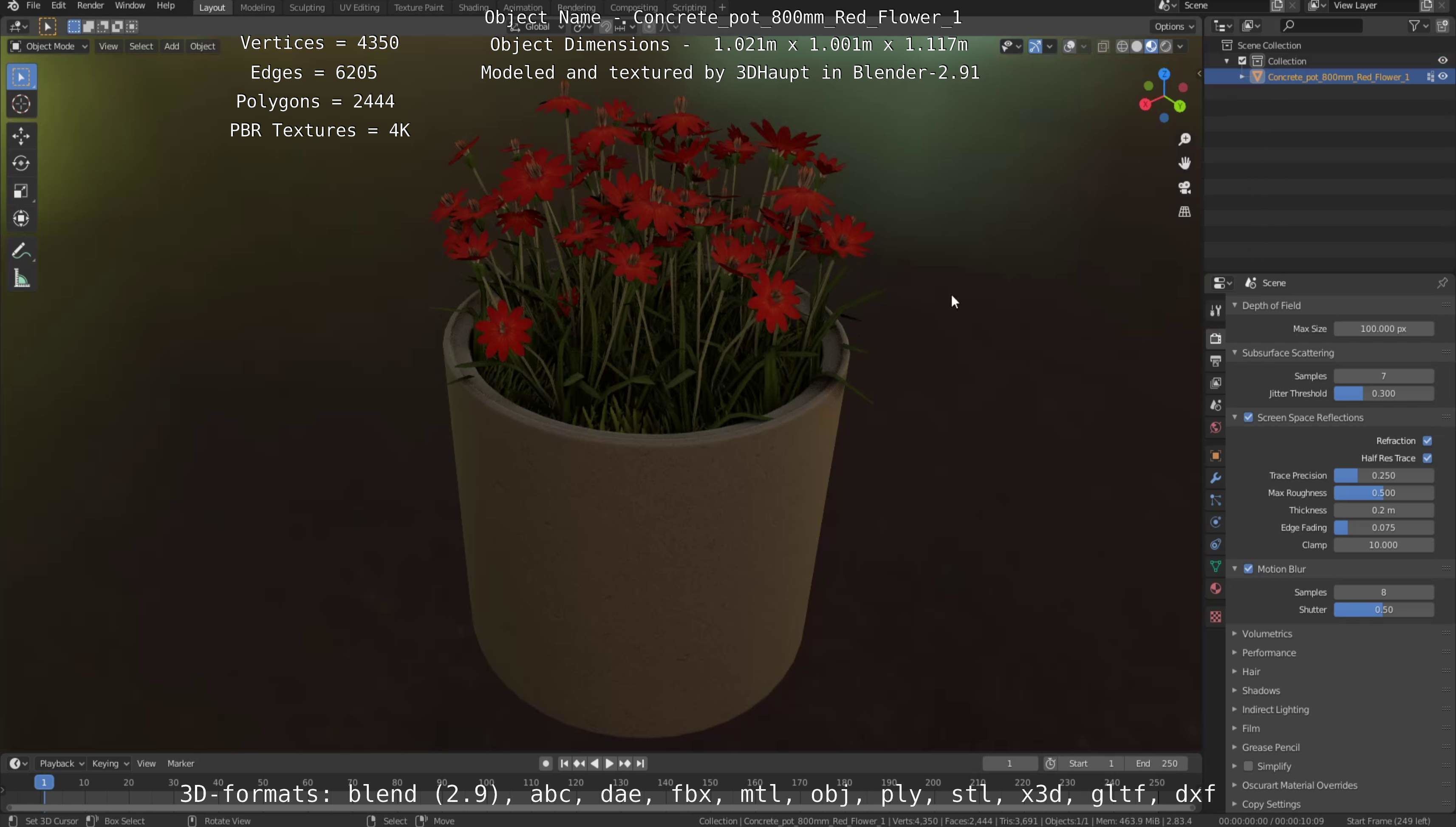Open the Edit menu
Screen dimensions: 1456x827
click(59, 6)
